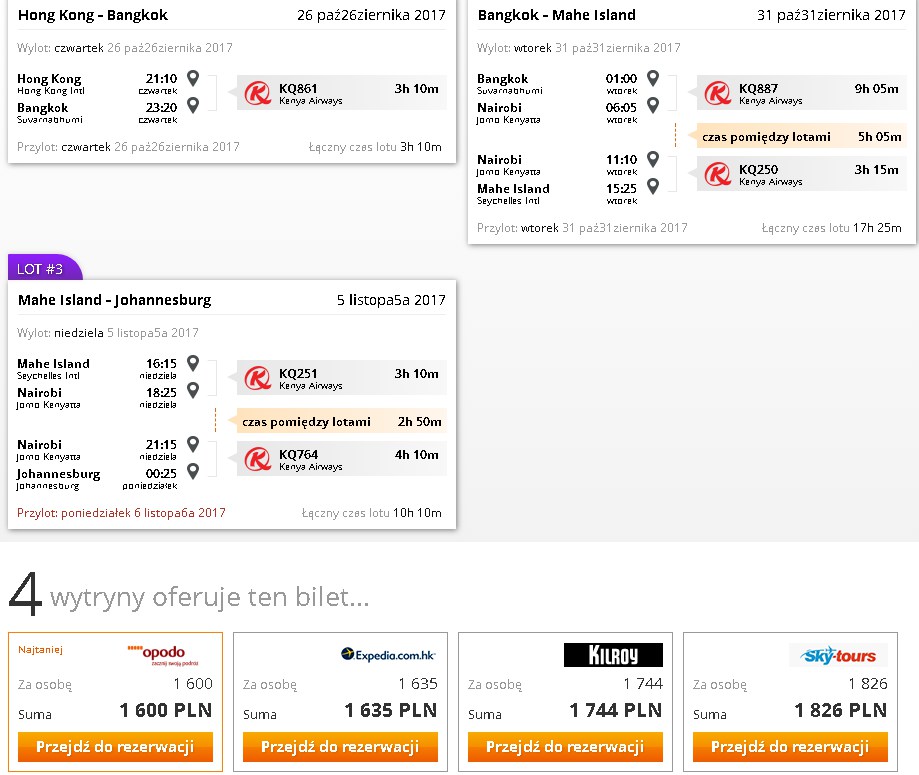Viewport: 919px width, 775px height.
Task: Click location pin beside Hong Kong 21:10 departure
Action: 193,77
